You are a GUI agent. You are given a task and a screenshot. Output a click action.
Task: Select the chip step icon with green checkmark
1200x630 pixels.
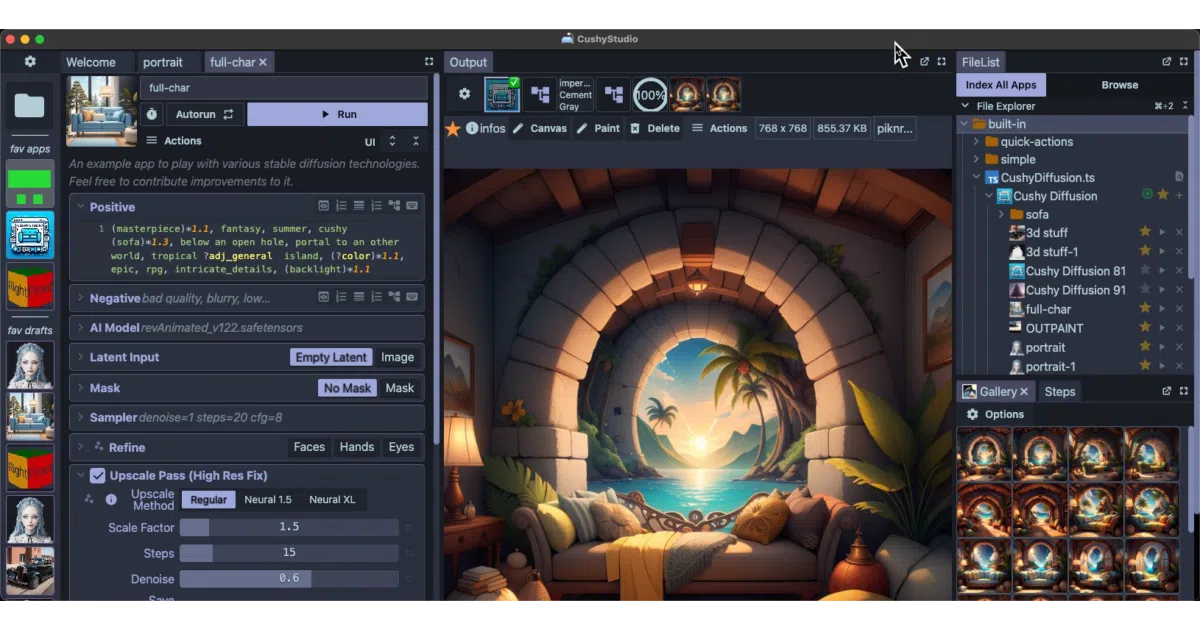(x=502, y=95)
